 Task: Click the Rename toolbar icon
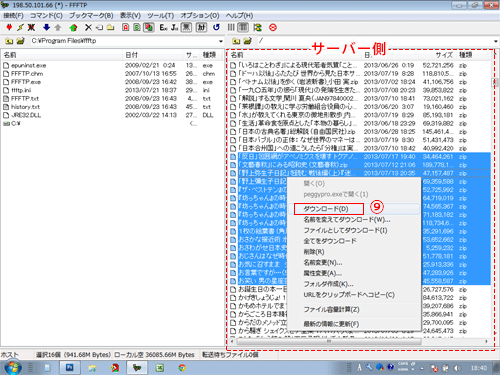pos(99,27)
